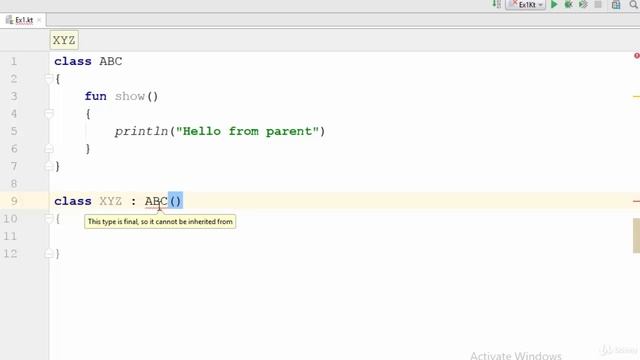
Task: Click the highlighted parentheses after ABC on line 9
Action: 176,201
